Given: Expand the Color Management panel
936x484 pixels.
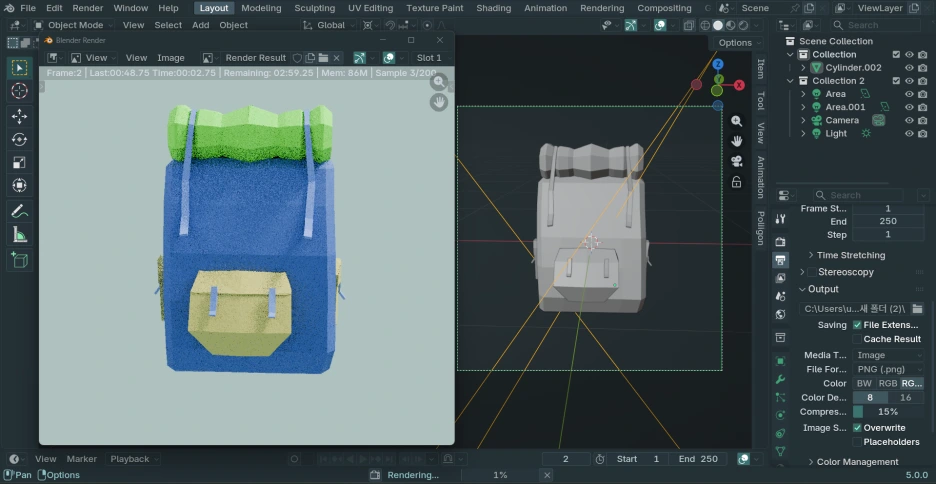Looking at the screenshot, I should pyautogui.click(x=857, y=462).
